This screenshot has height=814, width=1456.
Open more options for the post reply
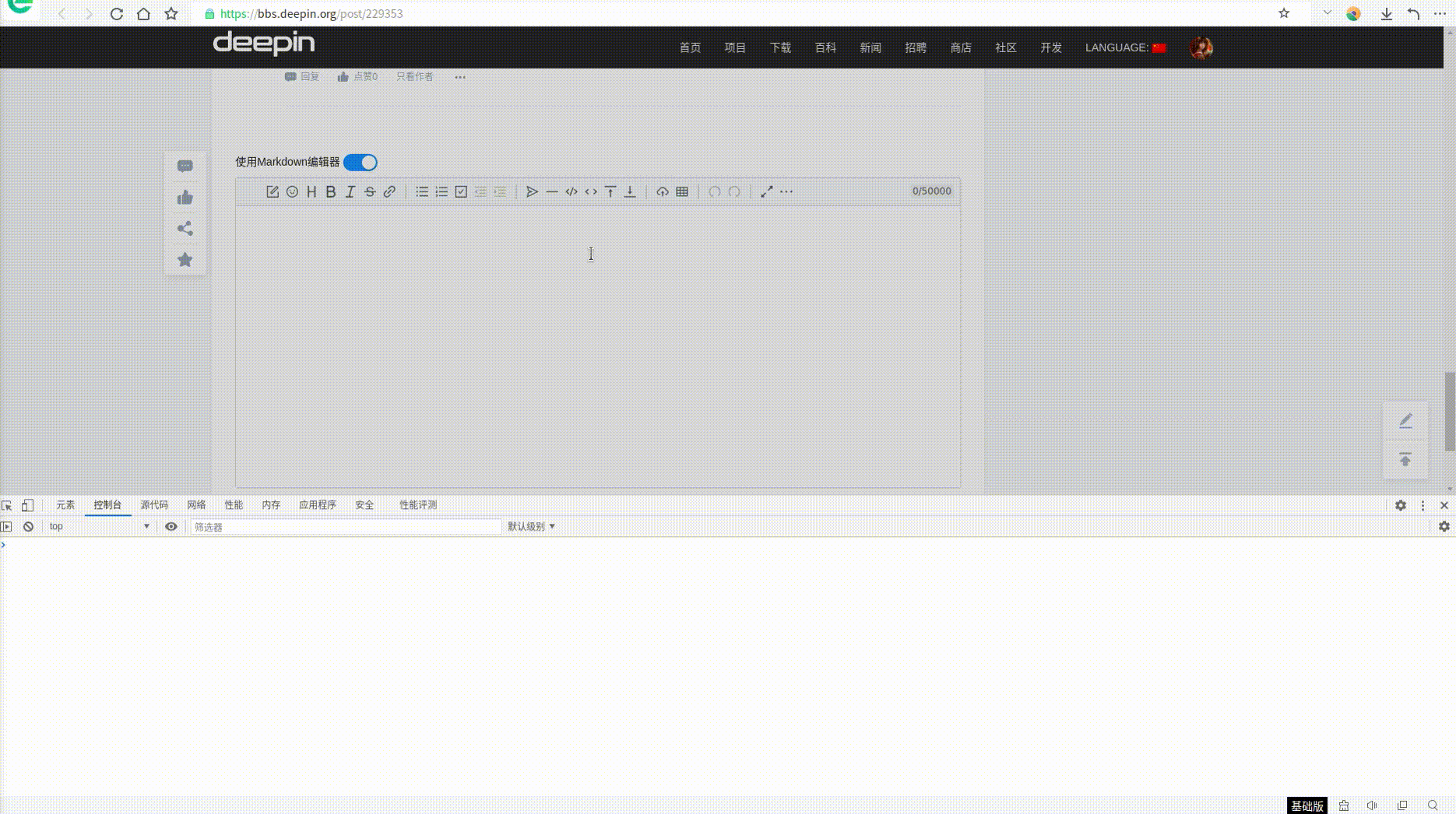click(460, 77)
